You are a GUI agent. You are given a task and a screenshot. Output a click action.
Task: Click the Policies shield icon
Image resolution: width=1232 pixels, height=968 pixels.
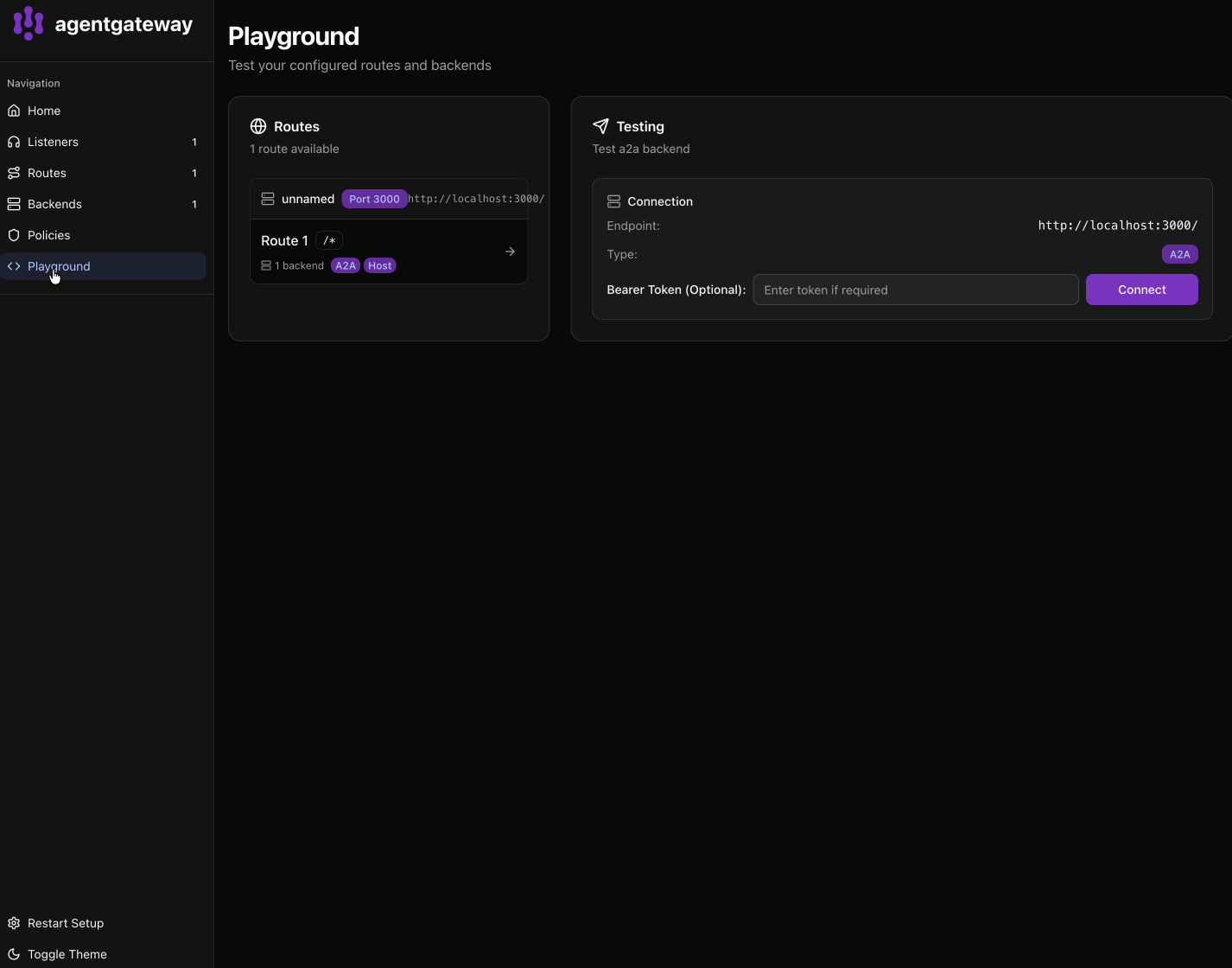14,235
